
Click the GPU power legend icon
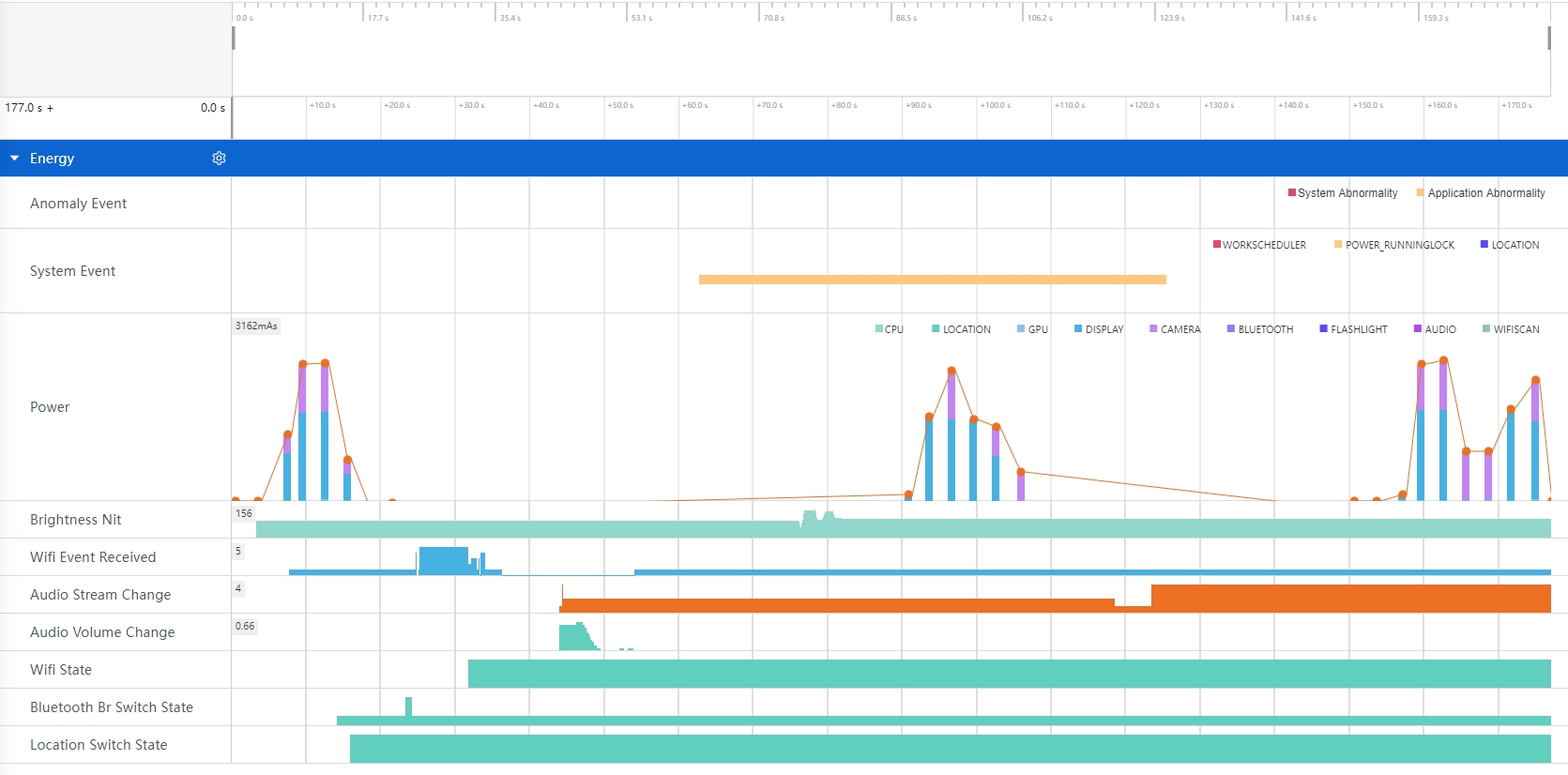click(1021, 329)
